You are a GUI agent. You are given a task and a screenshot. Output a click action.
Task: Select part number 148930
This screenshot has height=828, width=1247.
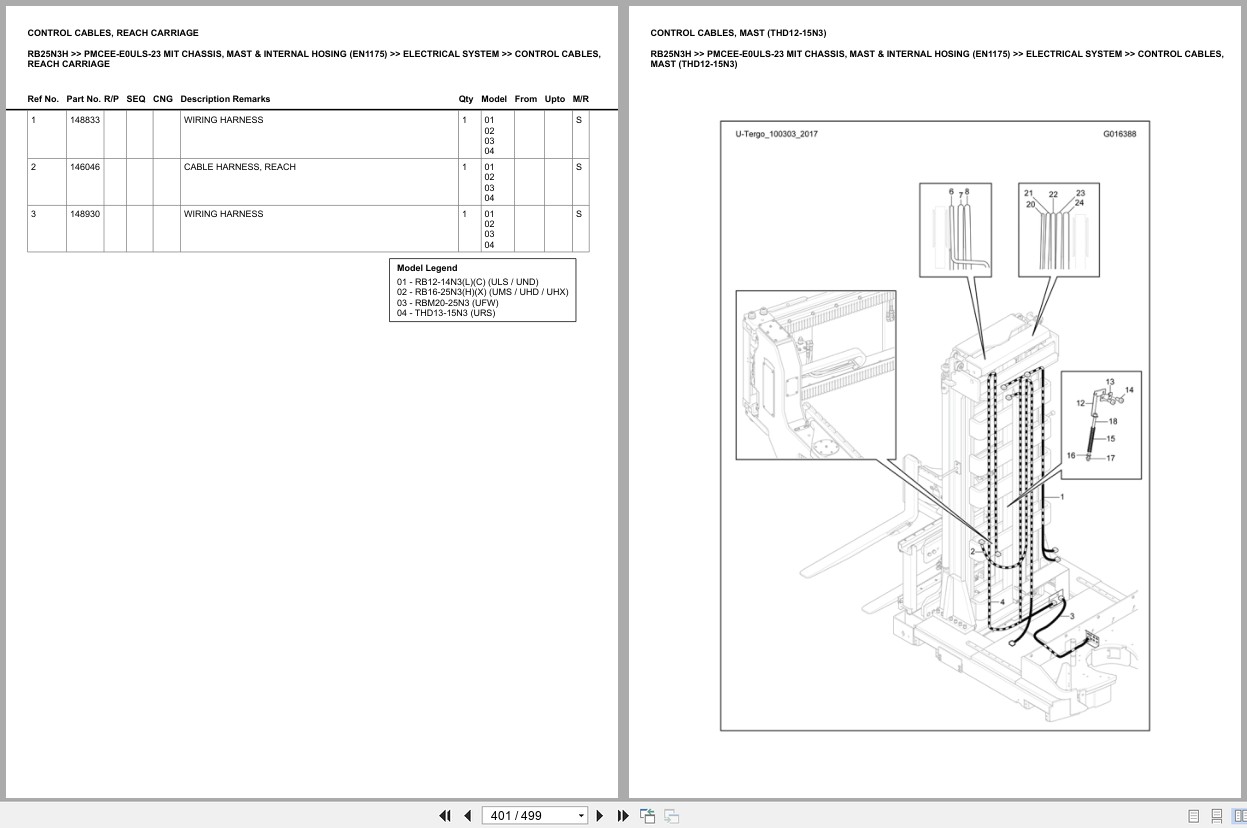(x=84, y=214)
